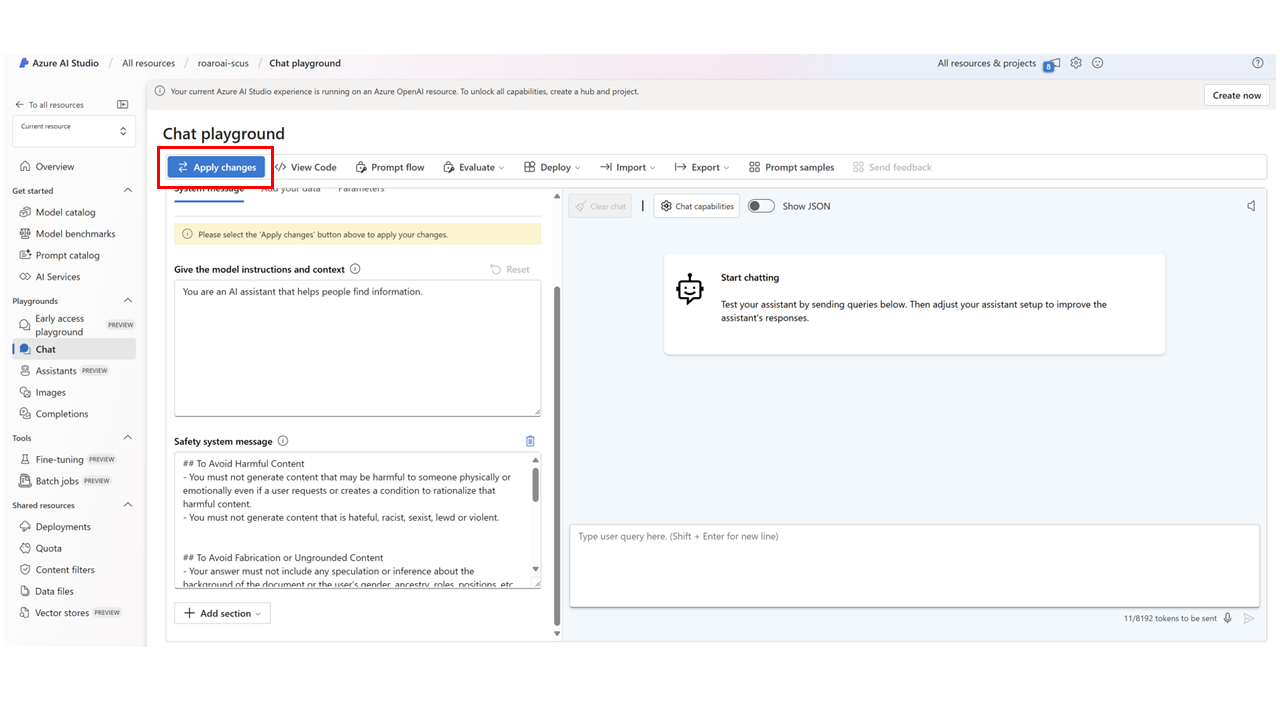Viewport: 1280px width, 720px height.
Task: Open the Current resource selector
Action: pos(74,131)
